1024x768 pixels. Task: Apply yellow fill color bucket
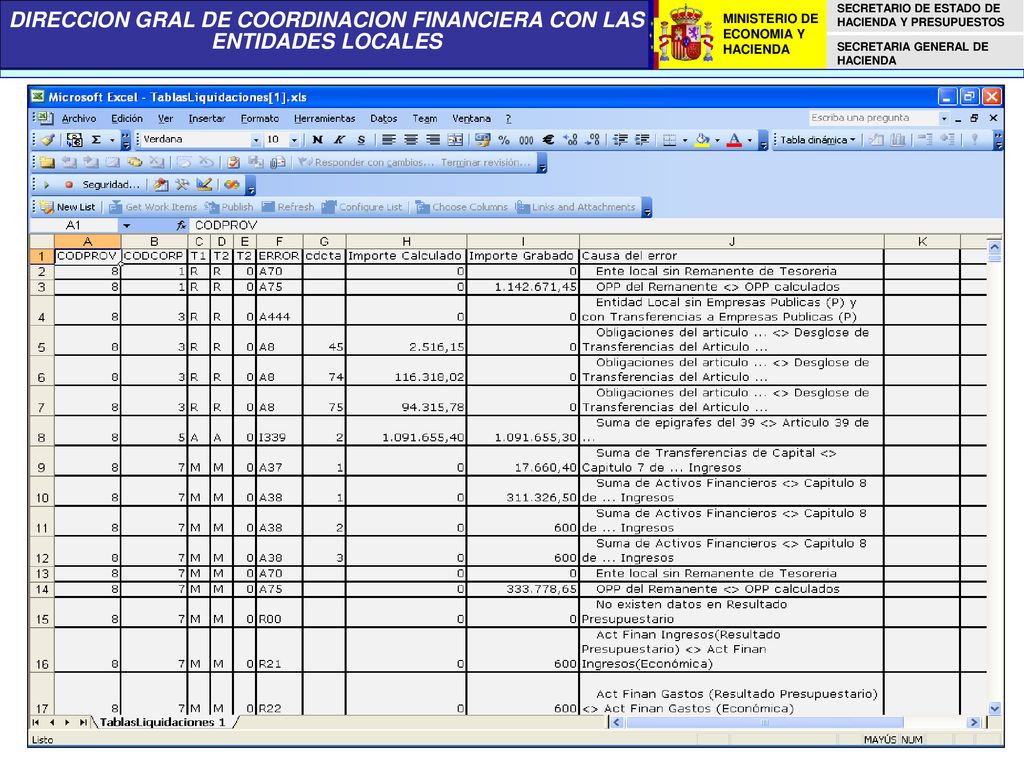(702, 140)
